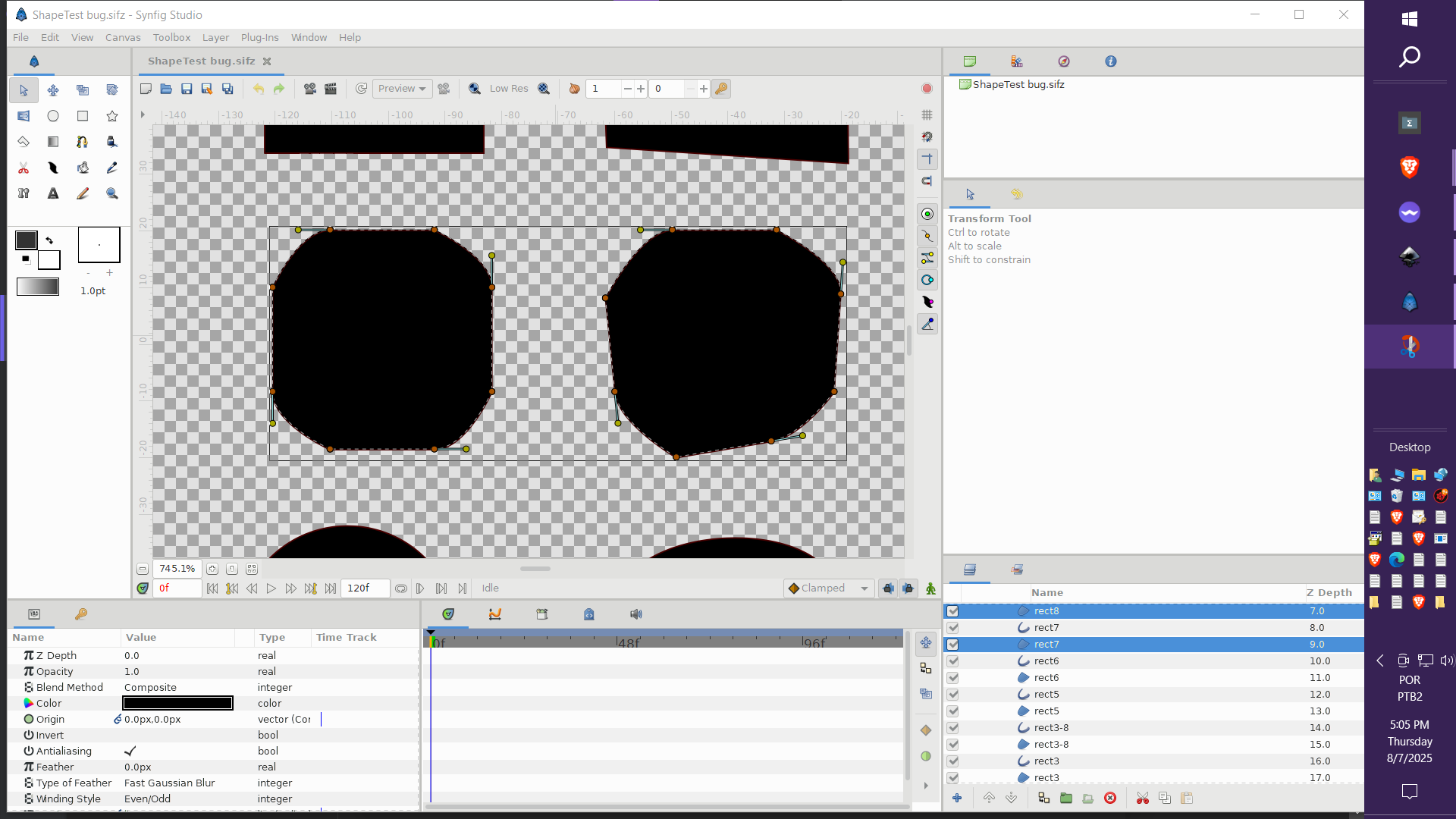Click the delete layer icon
This screenshot has height=819, width=1456.
click(x=1110, y=798)
